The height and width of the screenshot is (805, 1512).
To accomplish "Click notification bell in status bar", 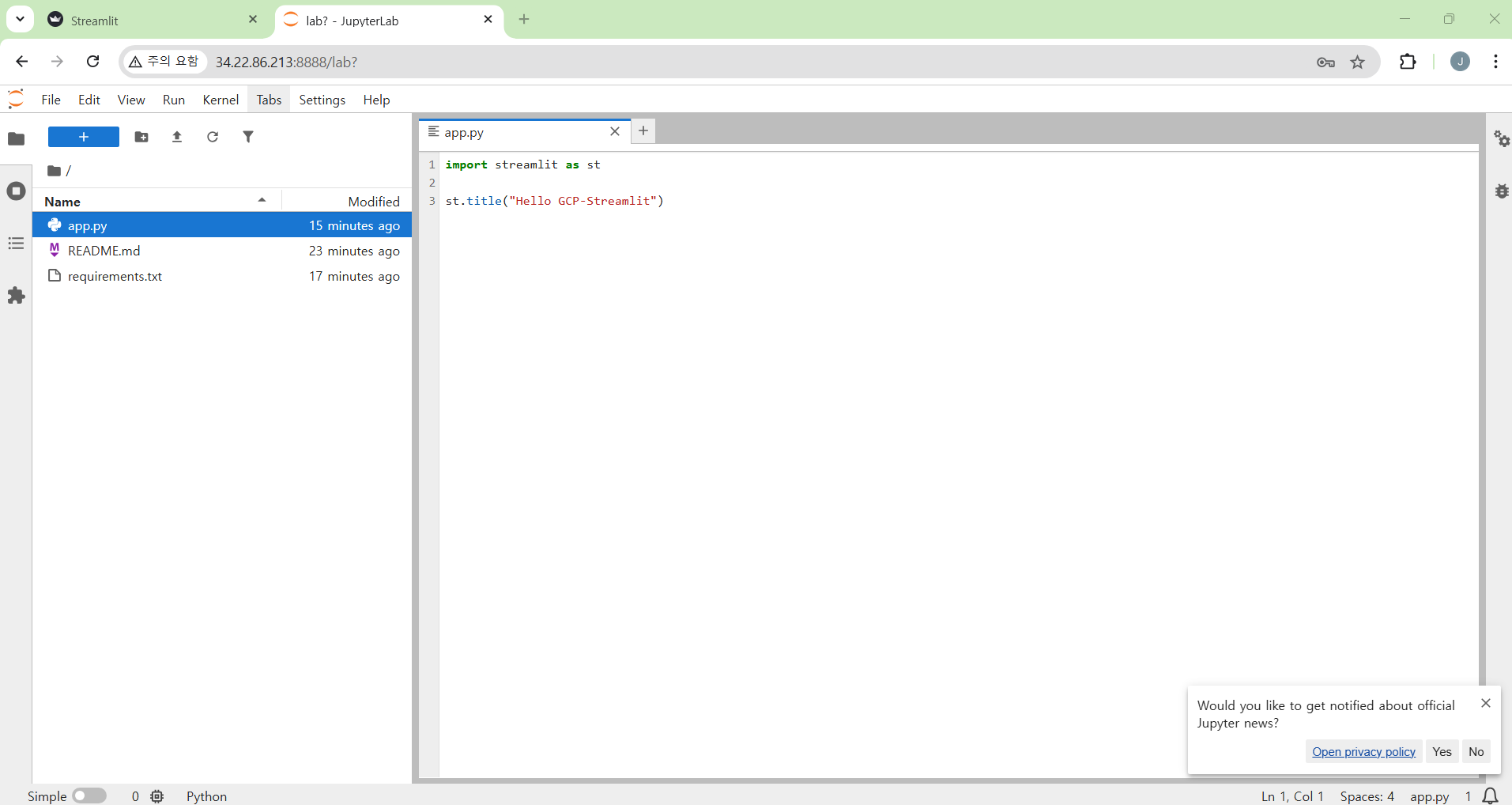I will click(x=1490, y=796).
